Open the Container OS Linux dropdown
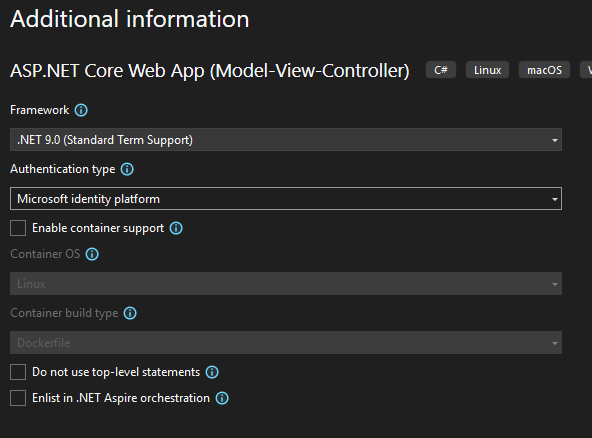Screen dimensions: 592x438 (286, 284)
